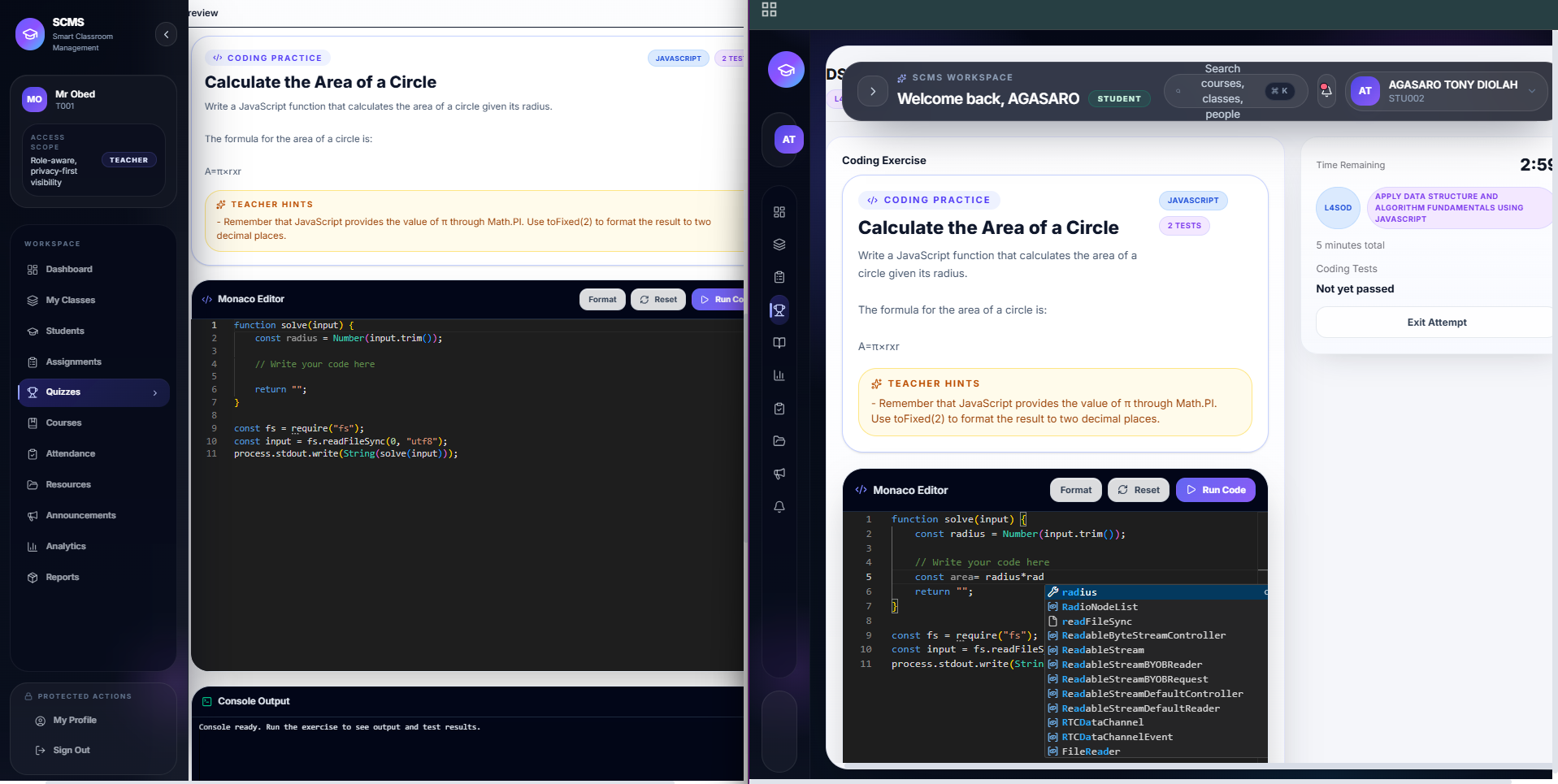Image resolution: width=1558 pixels, height=784 pixels.
Task: Open the announcements megaphone icon in student sidebar
Action: 779,474
